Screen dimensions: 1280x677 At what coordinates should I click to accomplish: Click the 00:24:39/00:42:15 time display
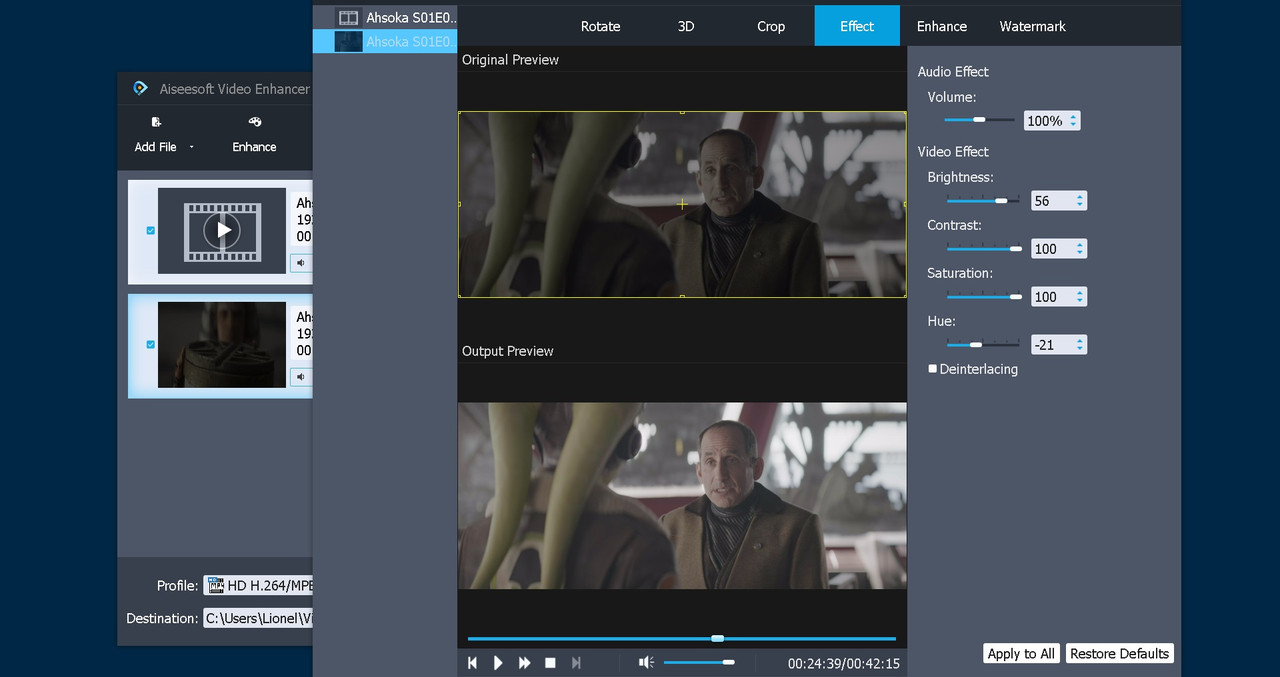point(843,663)
